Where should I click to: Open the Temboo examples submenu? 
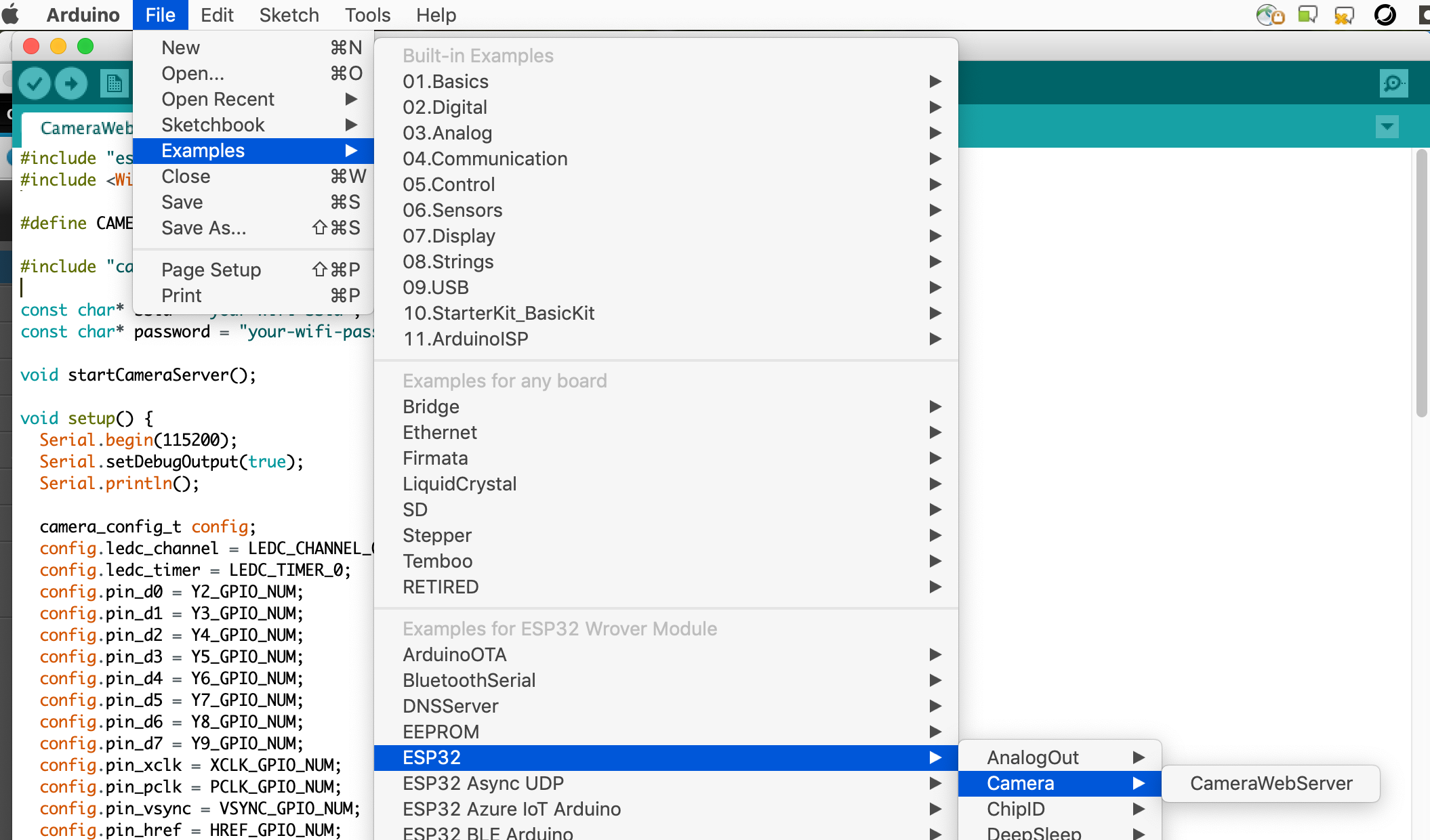pyautogui.click(x=666, y=561)
